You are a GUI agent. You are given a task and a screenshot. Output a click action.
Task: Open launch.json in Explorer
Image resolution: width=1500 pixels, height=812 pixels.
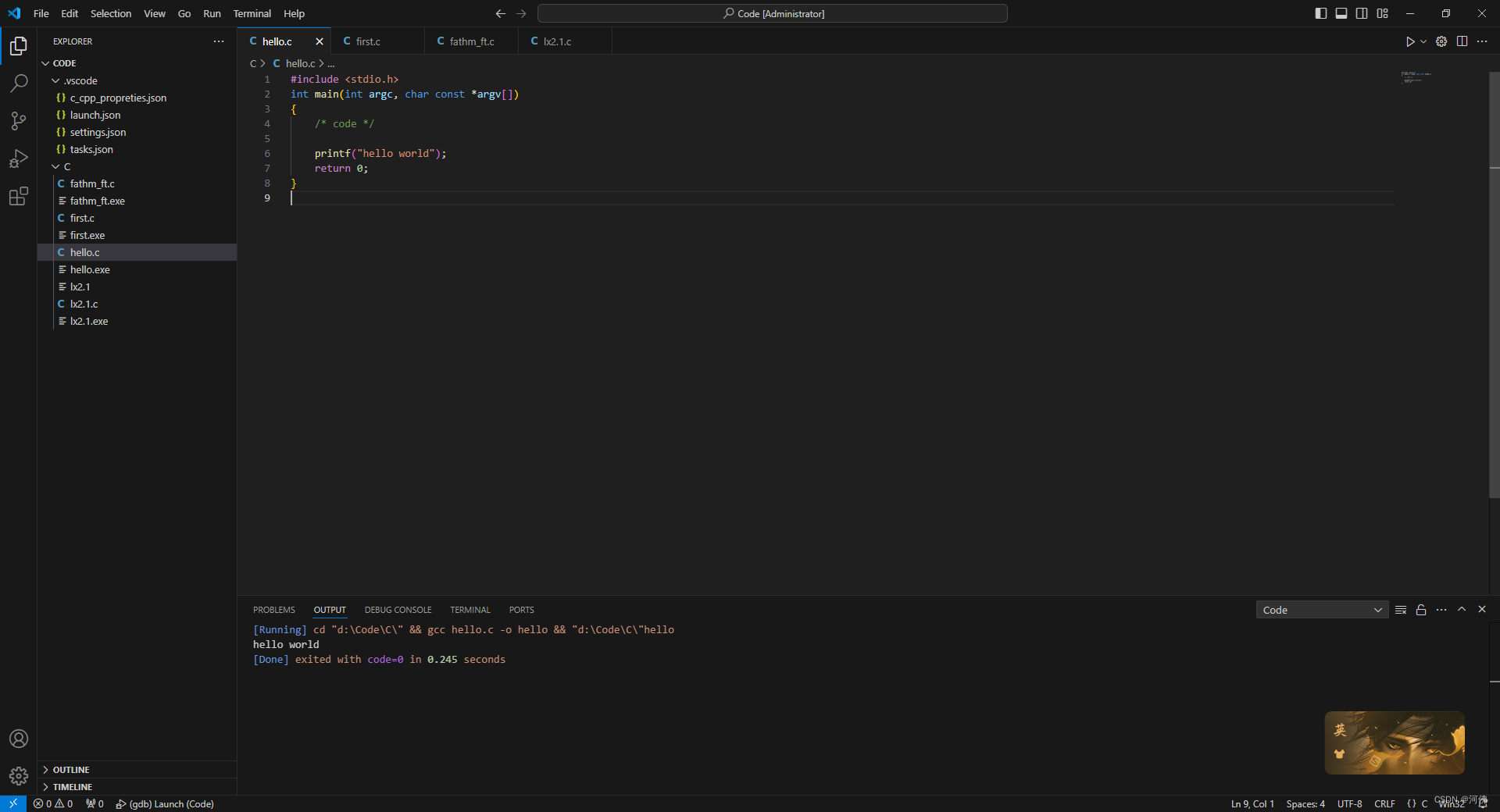click(137, 115)
